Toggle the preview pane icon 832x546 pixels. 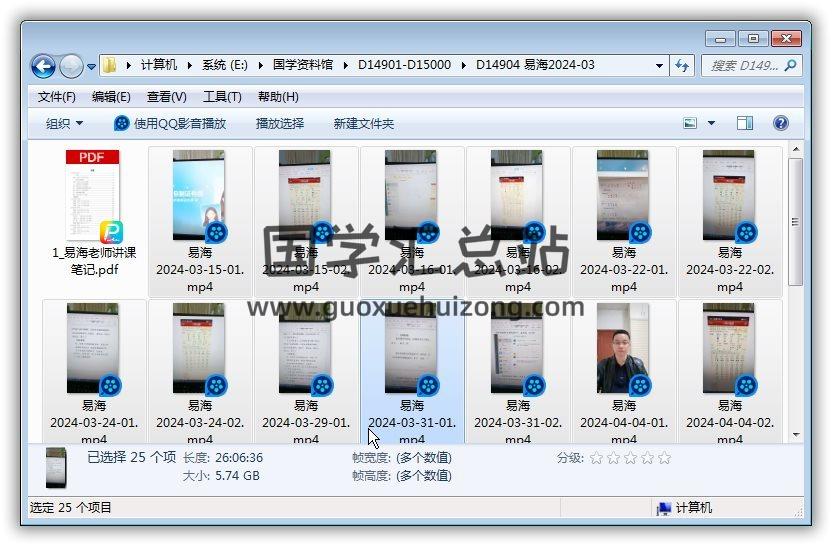point(745,123)
